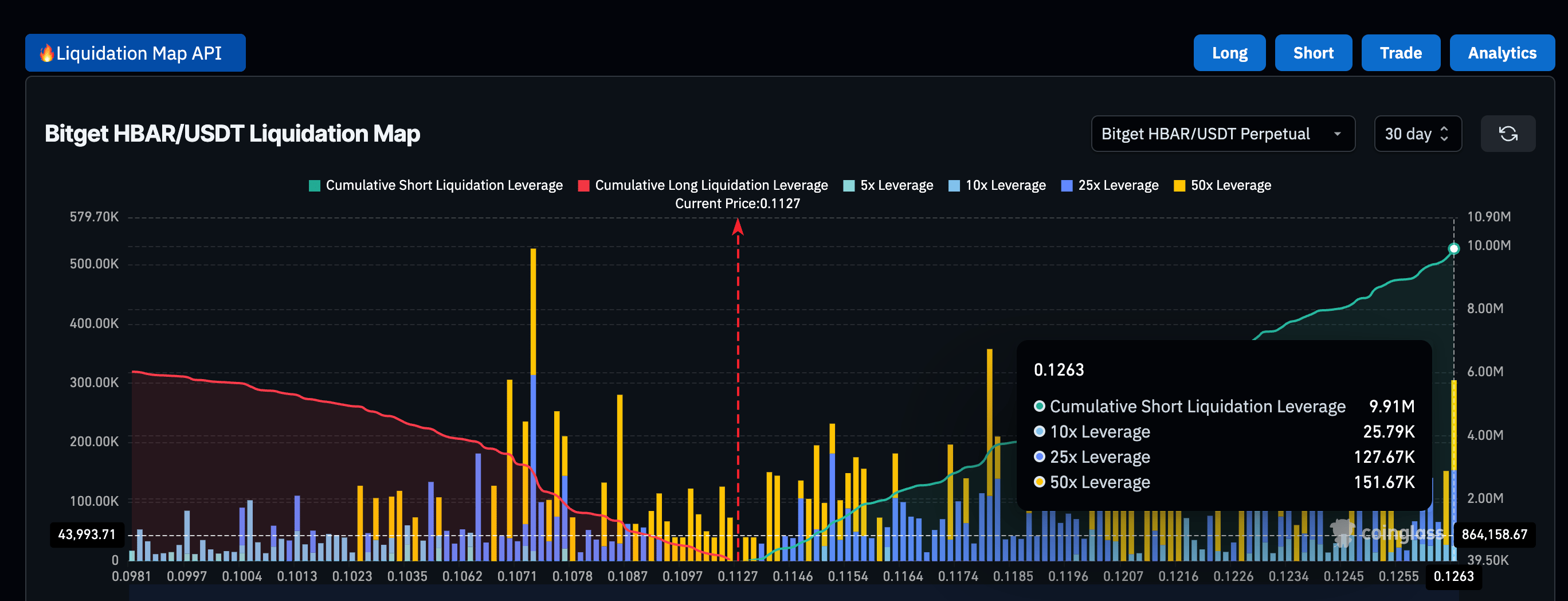Click the red current price arrow marker
The image size is (1568, 601).
tap(738, 227)
